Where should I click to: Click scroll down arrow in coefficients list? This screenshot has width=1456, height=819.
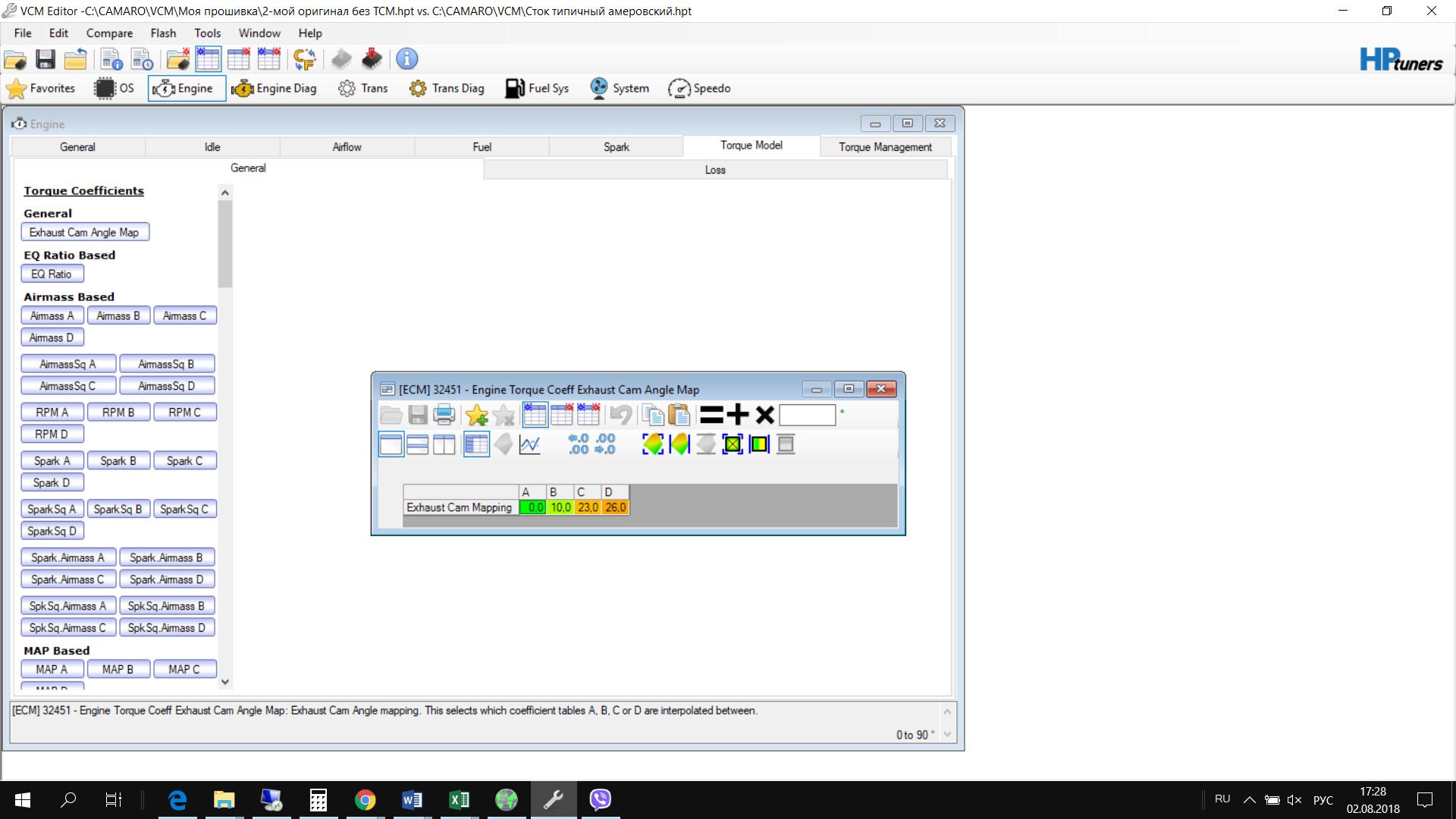click(225, 682)
